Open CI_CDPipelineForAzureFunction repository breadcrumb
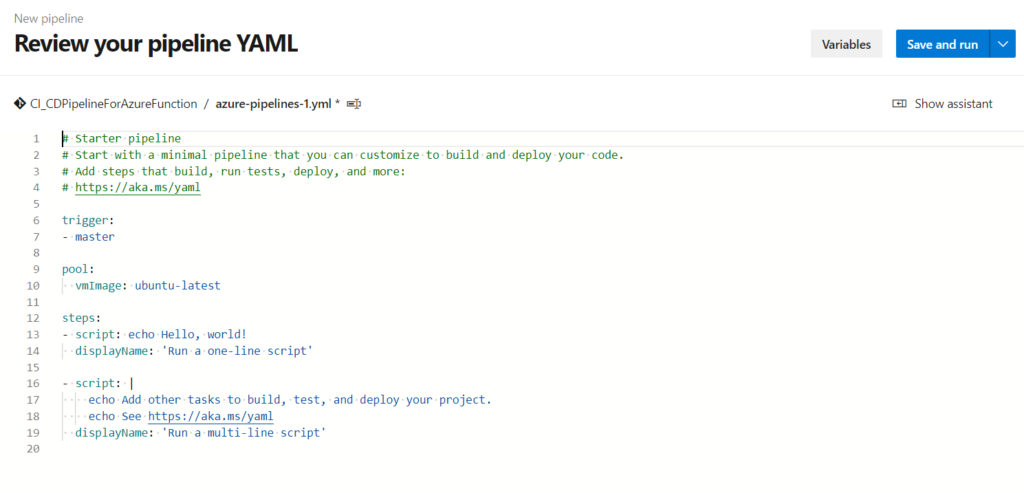Screen dimensions: 1024x493 pyautogui.click(x=114, y=104)
